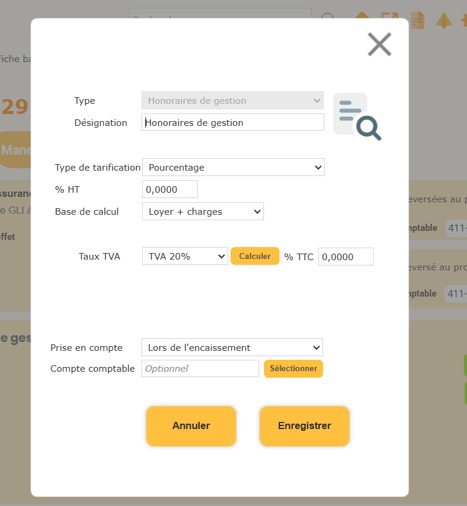Viewport: 467px width, 506px height.
Task: Select the orange document icon in top toolbar
Action: [418, 20]
